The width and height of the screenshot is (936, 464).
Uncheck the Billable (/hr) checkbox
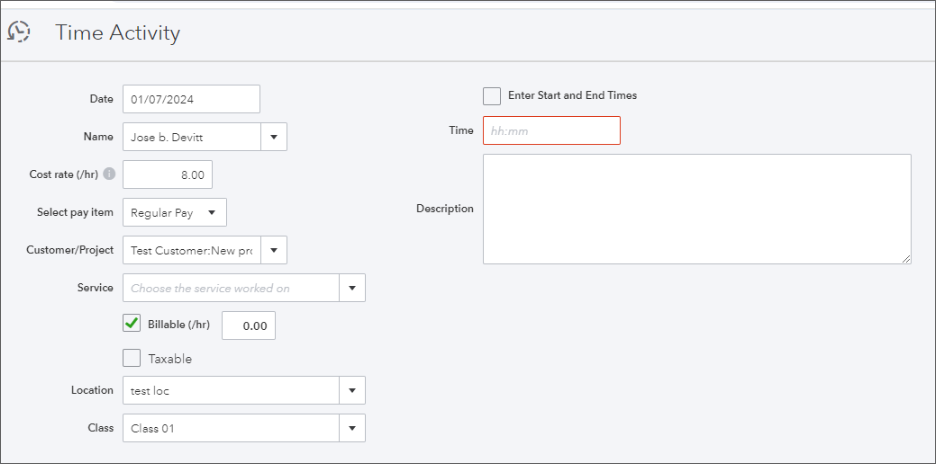(132, 323)
